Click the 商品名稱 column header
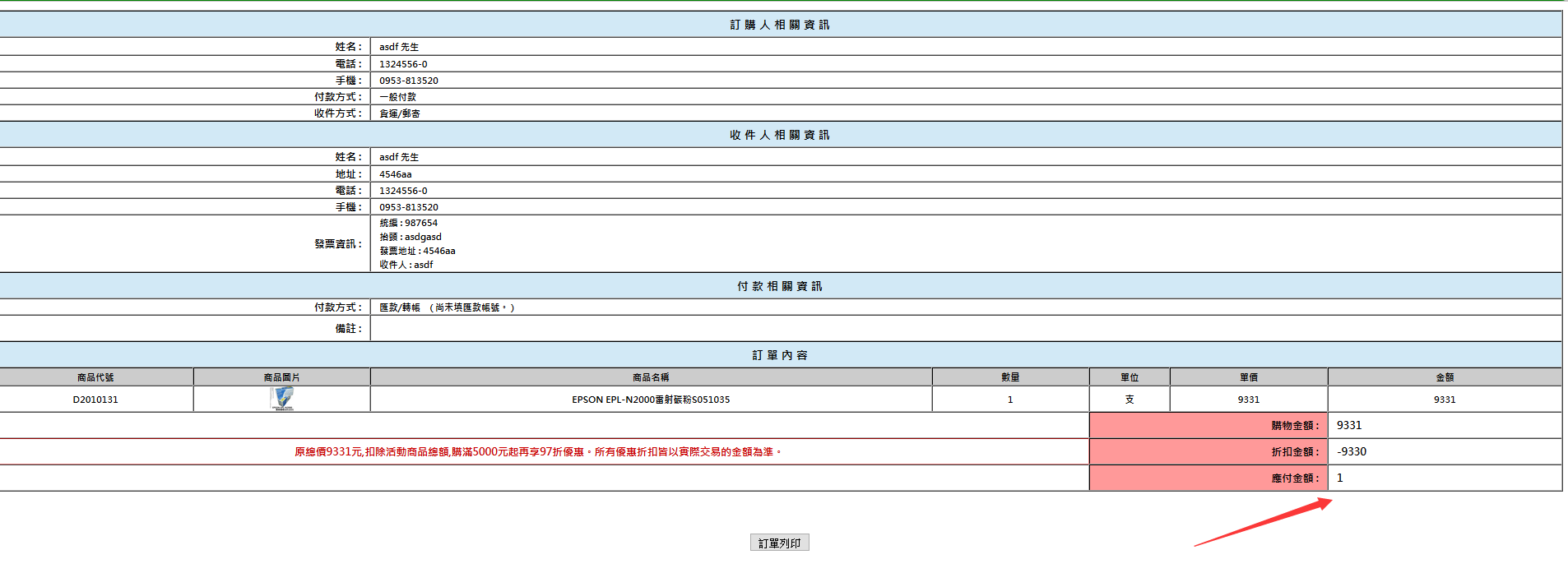Screen dimensions: 1568x573 click(651, 377)
